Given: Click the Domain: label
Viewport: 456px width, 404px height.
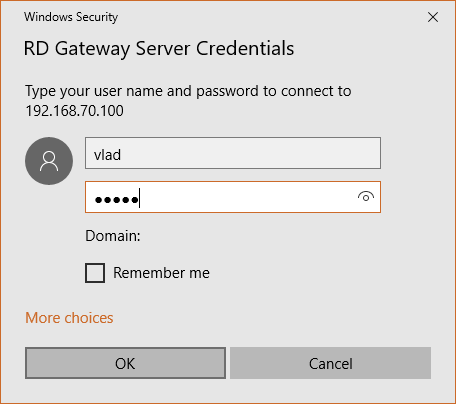Looking at the screenshot, I should 113,236.
